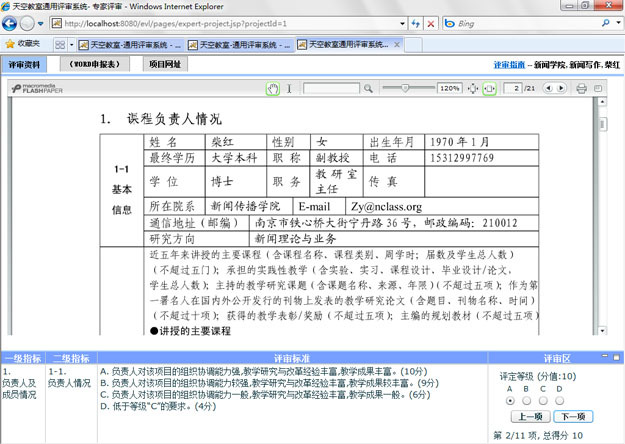Expand the address bar history dropdown
625x444 pixels.
click(x=402, y=24)
